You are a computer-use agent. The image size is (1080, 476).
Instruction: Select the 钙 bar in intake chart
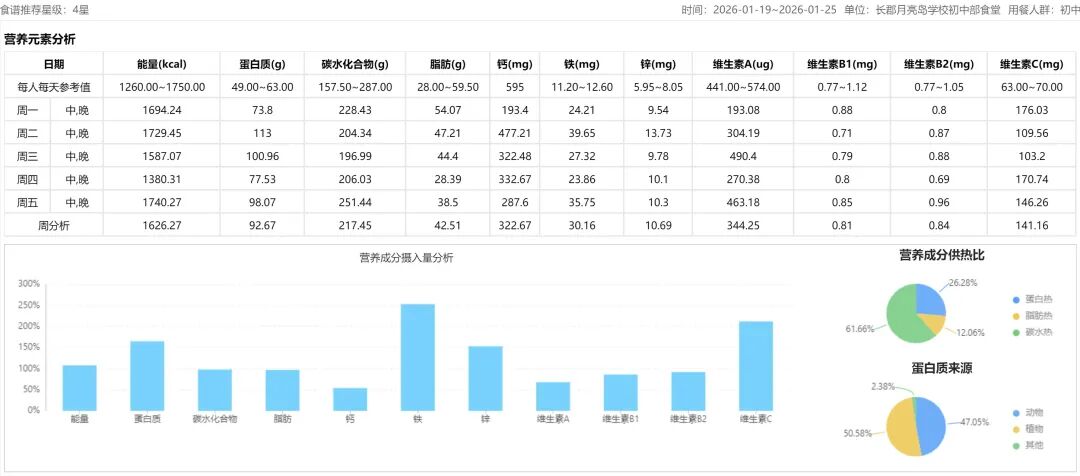click(x=350, y=399)
